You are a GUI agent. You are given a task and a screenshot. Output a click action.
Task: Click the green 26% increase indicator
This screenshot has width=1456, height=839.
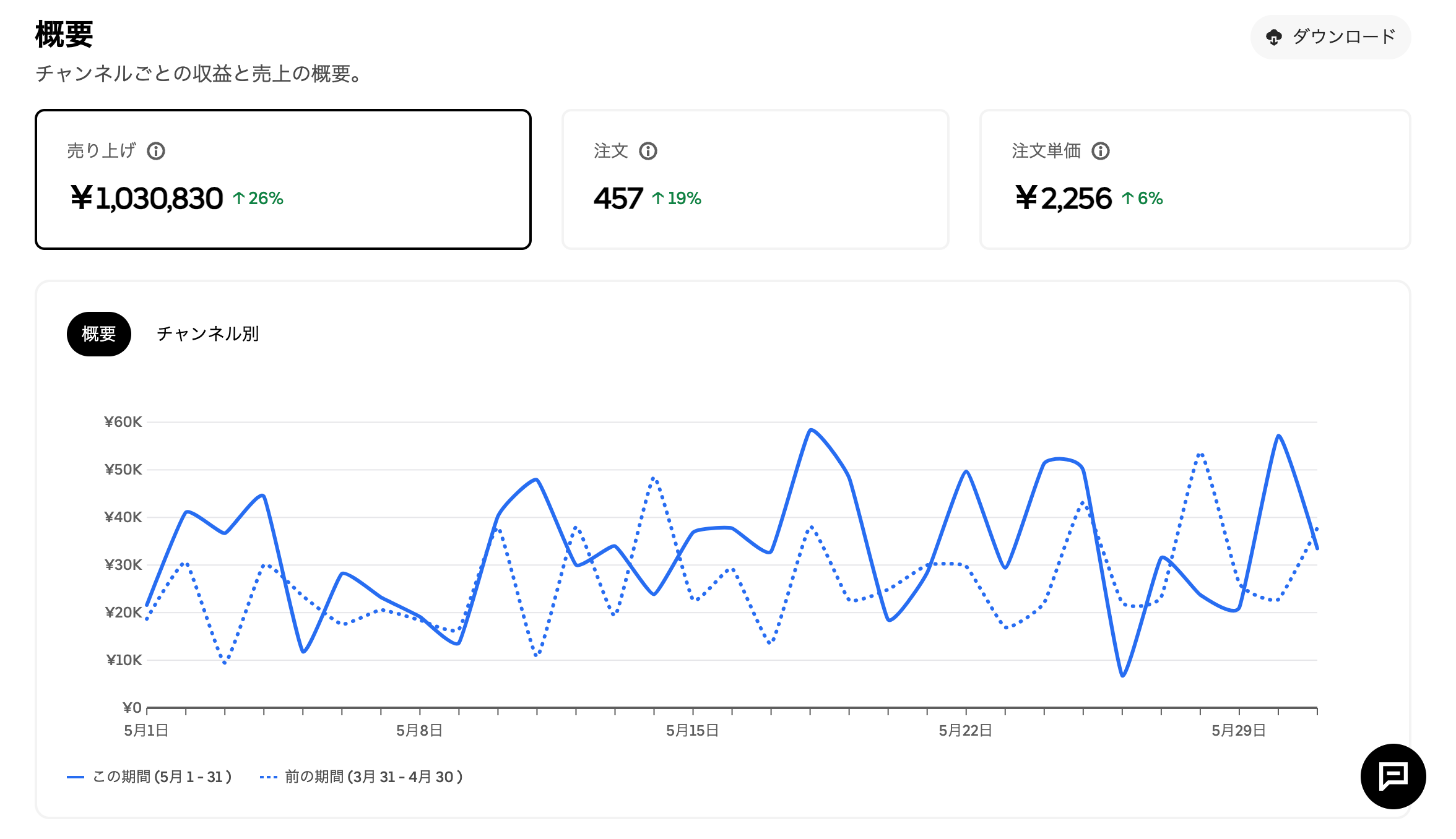[258, 198]
